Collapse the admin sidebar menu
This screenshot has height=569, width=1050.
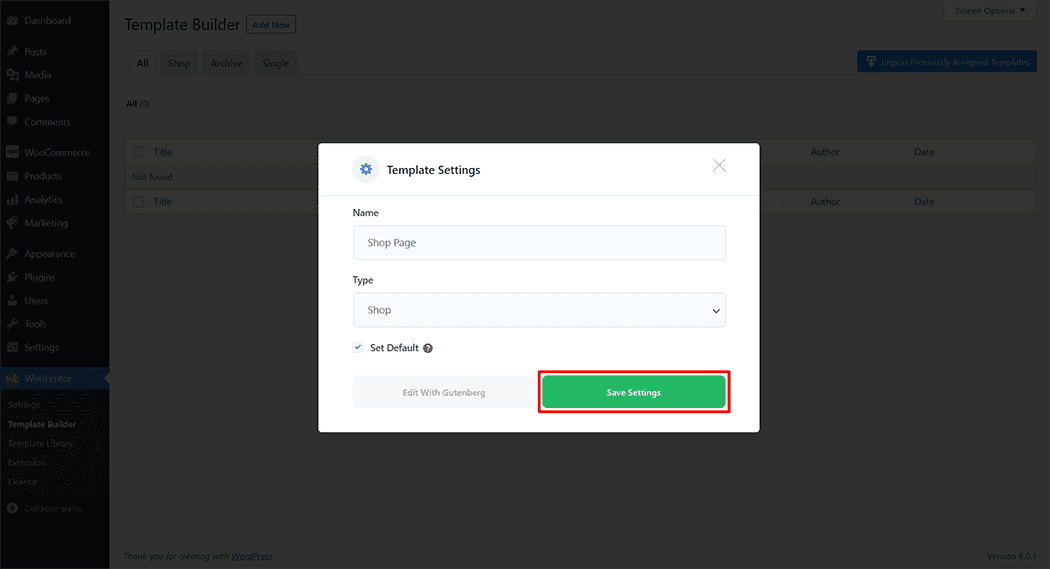45,508
